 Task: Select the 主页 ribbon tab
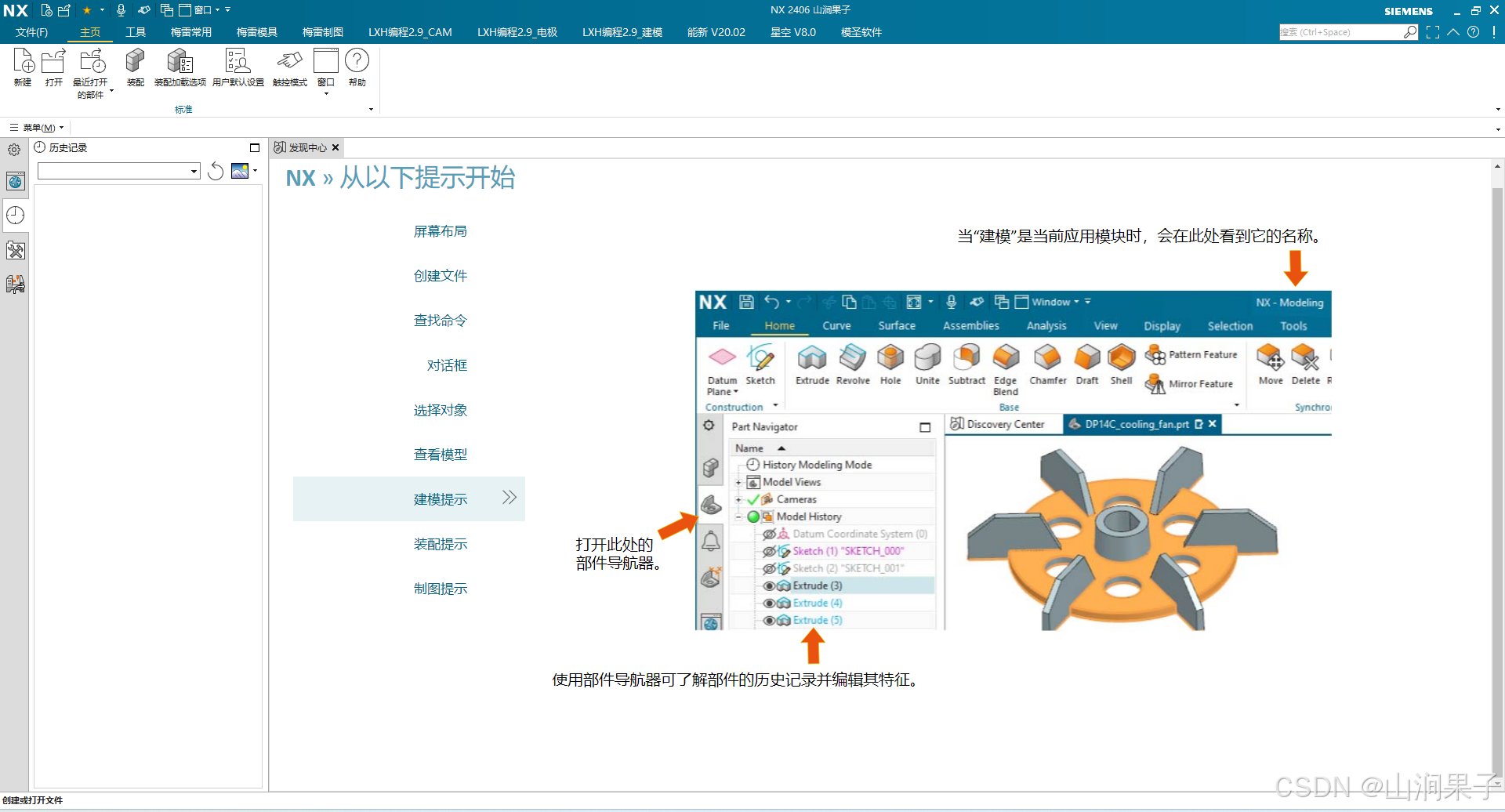tap(90, 32)
